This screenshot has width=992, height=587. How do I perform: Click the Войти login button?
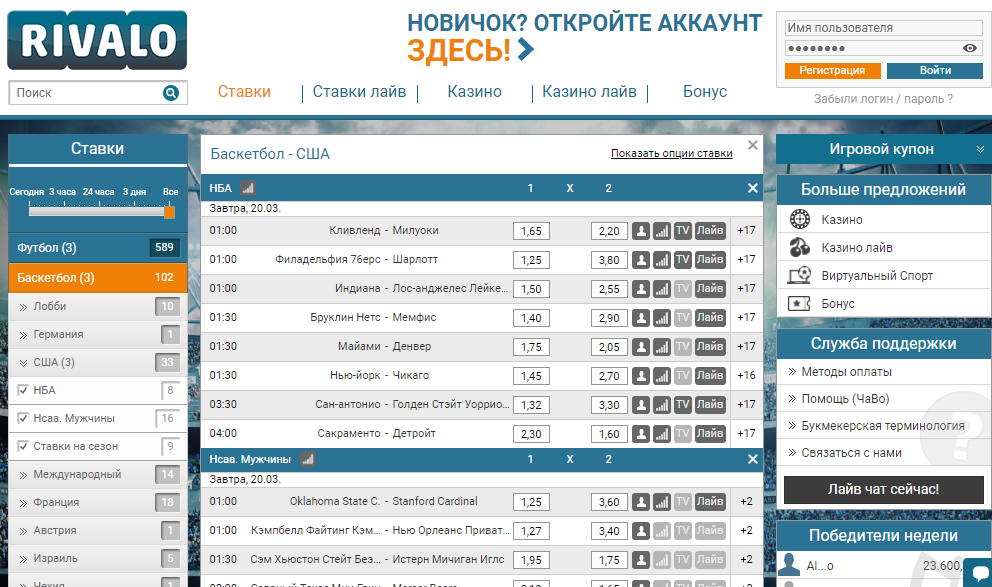pos(935,71)
